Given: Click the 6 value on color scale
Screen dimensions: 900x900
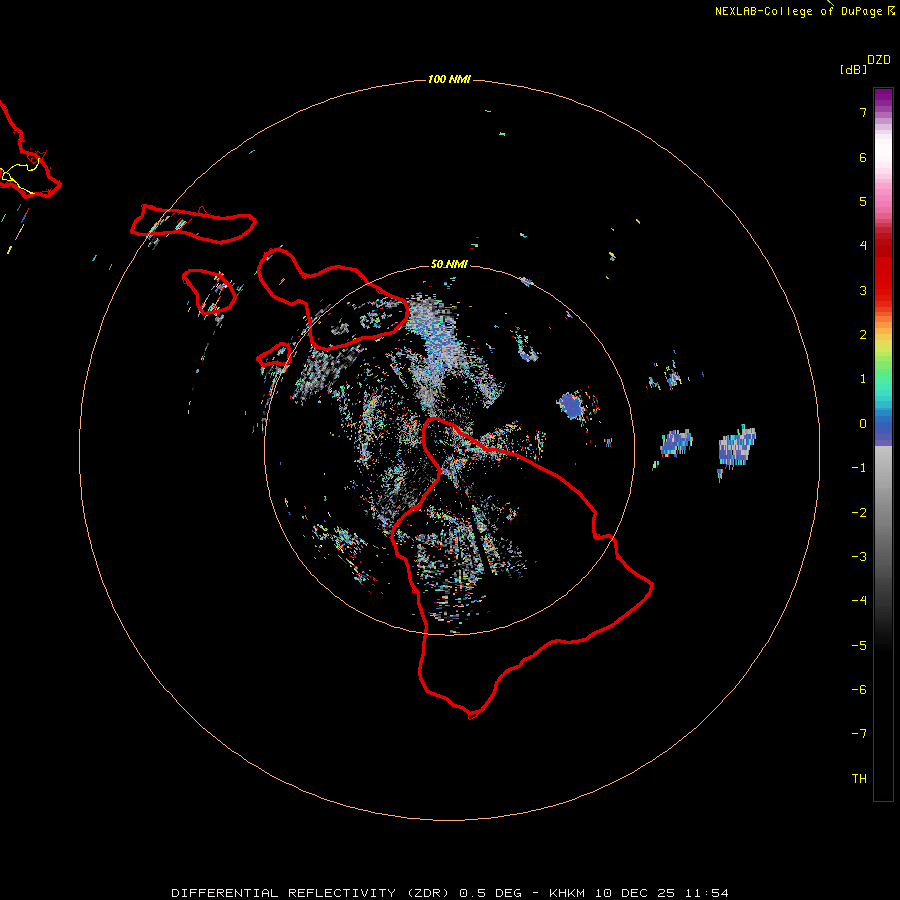Looking at the screenshot, I should pos(863,157).
